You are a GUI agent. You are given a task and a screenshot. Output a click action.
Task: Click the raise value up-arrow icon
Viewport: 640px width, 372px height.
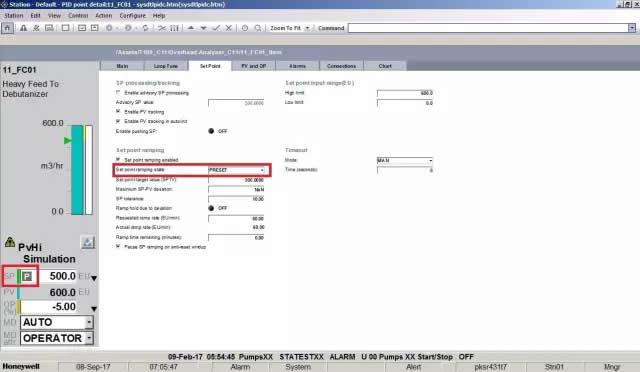[x=191, y=28]
